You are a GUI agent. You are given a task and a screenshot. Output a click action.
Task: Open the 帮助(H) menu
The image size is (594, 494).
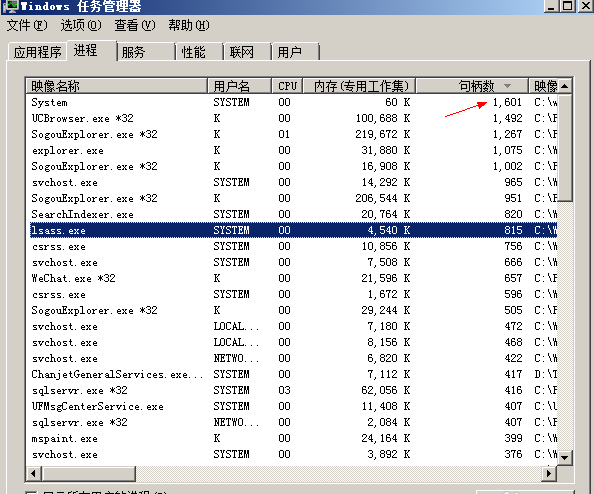pyautogui.click(x=189, y=26)
